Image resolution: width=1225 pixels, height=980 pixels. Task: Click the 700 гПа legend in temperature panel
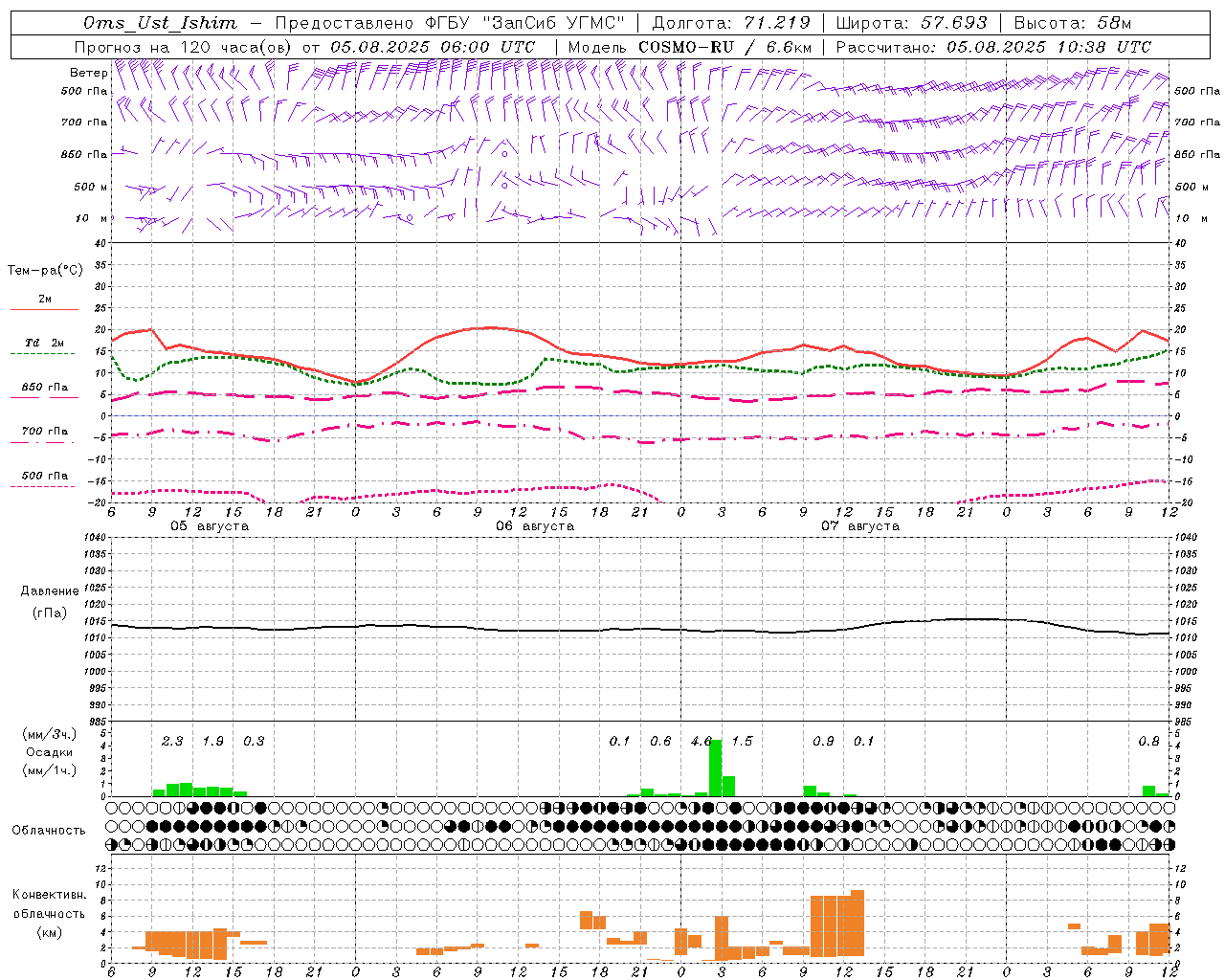click(44, 432)
